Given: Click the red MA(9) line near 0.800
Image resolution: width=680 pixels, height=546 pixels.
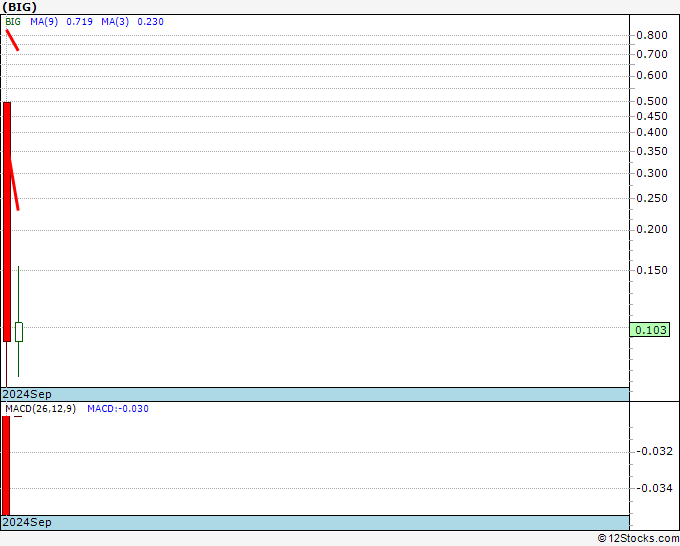Looking at the screenshot, I should (12, 40).
